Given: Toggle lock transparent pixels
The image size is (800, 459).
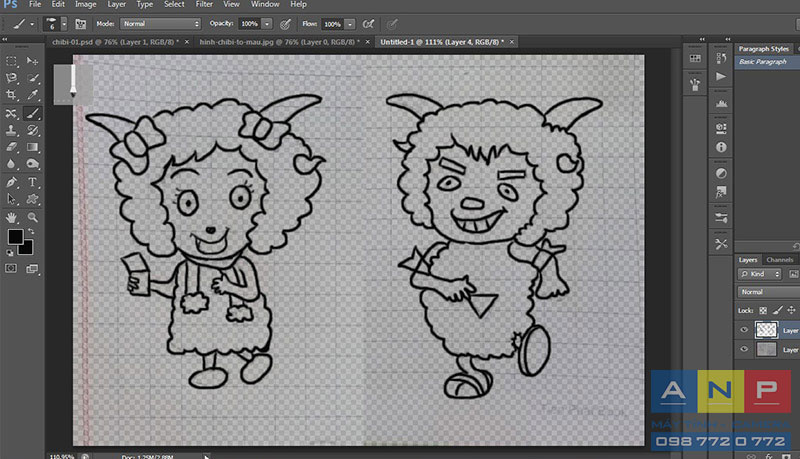Looking at the screenshot, I should [763, 310].
